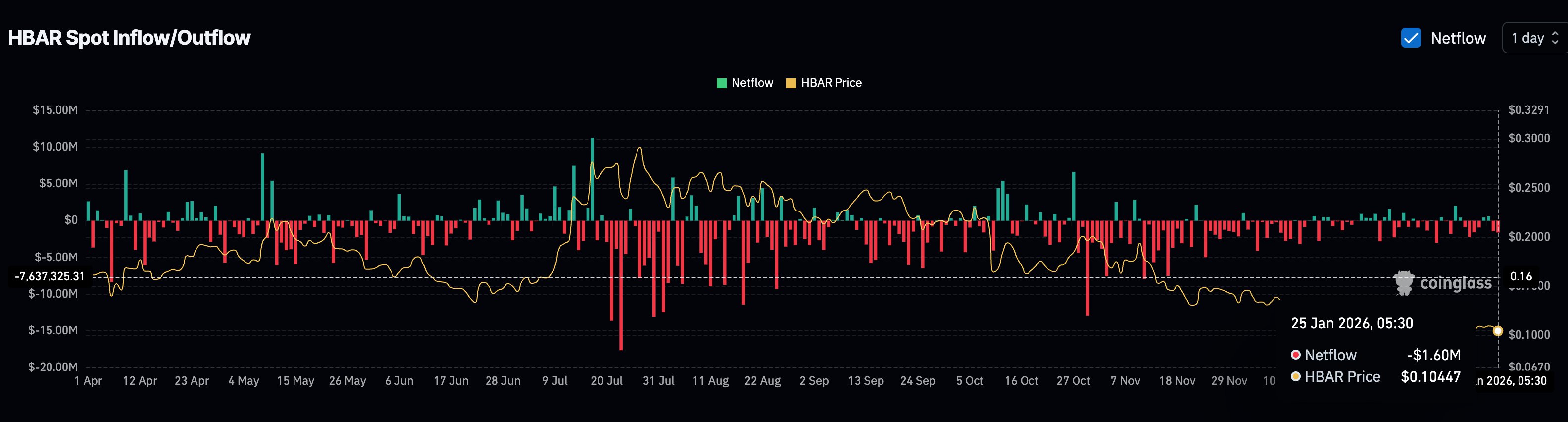
Task: Select the highlighted yellow price point marker
Action: [x=1497, y=331]
